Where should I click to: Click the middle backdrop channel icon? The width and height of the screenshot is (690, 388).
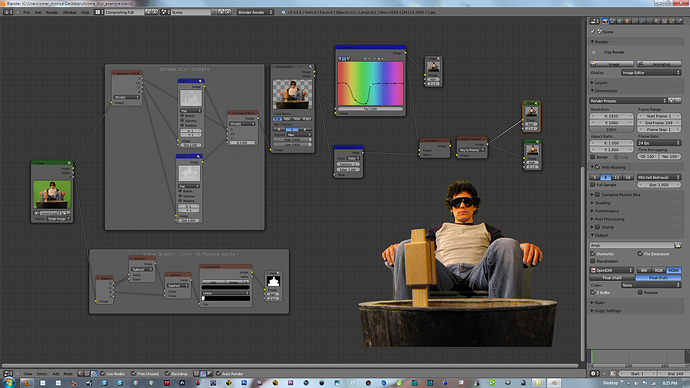pos(203,373)
